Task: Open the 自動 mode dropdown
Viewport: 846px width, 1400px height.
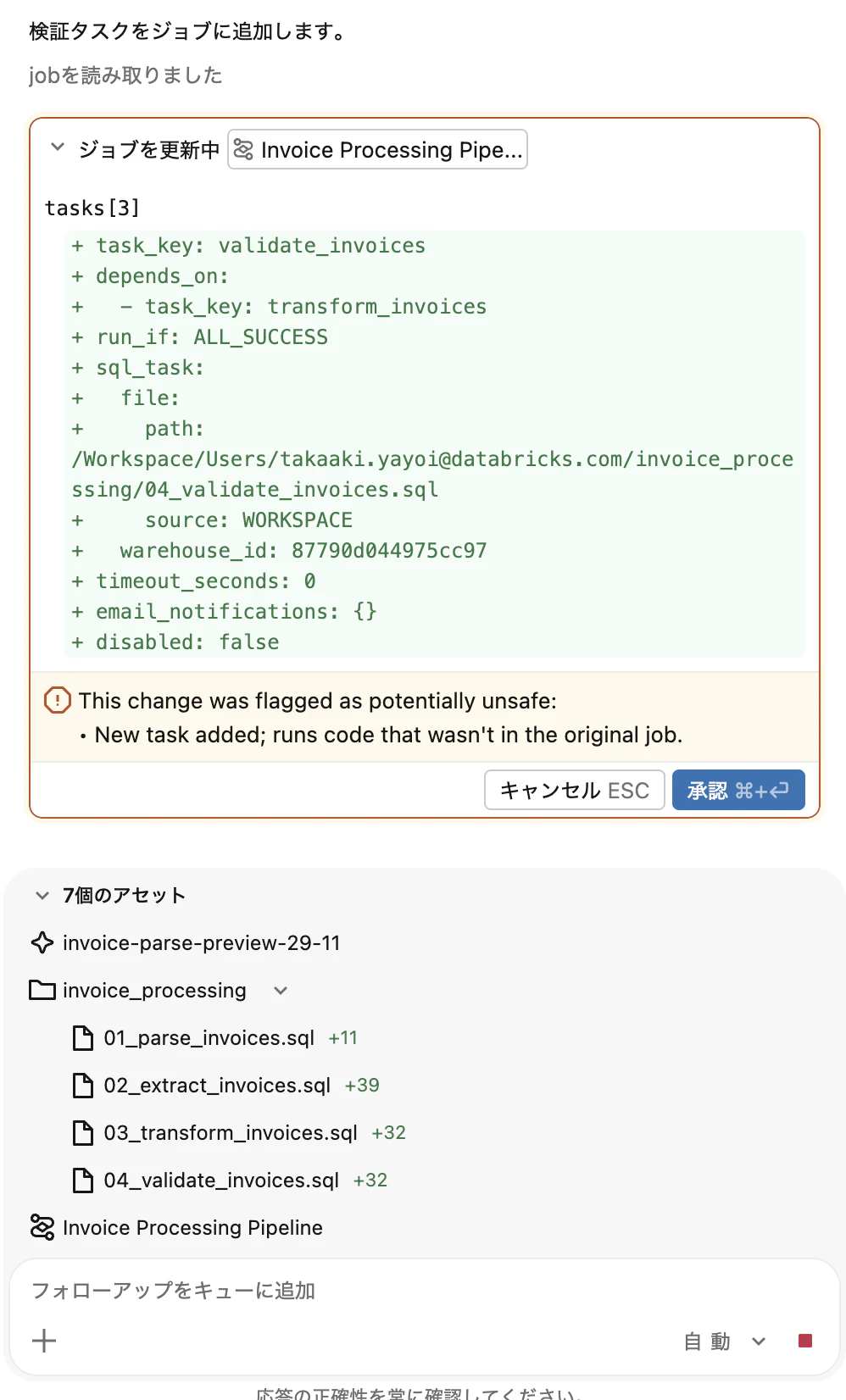Action: click(725, 1341)
